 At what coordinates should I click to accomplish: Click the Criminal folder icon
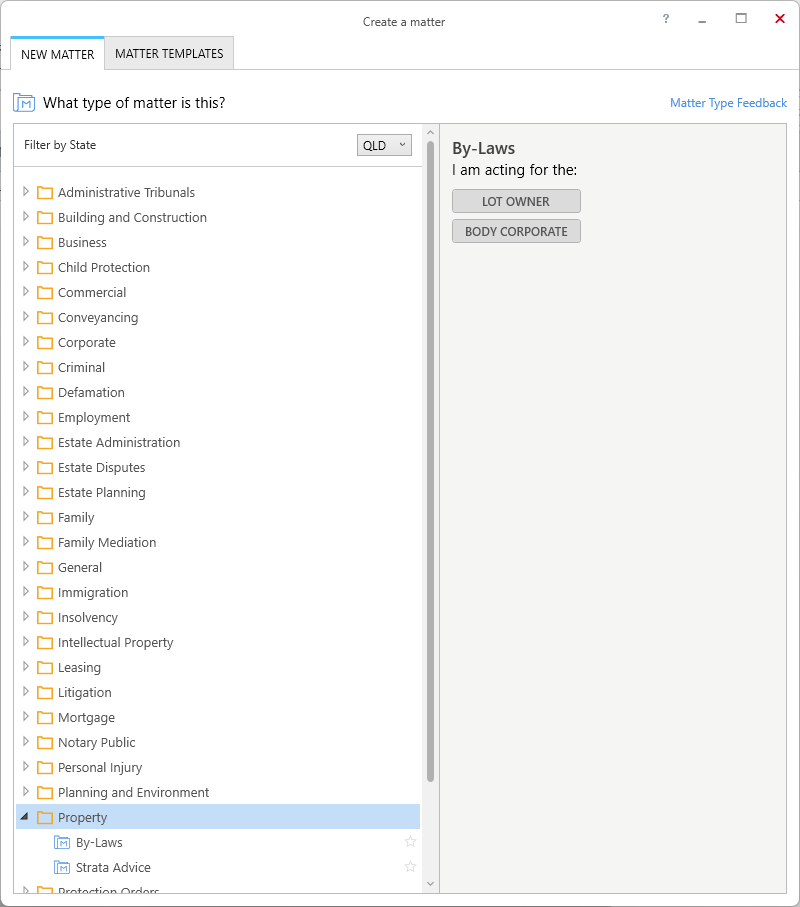pos(45,367)
